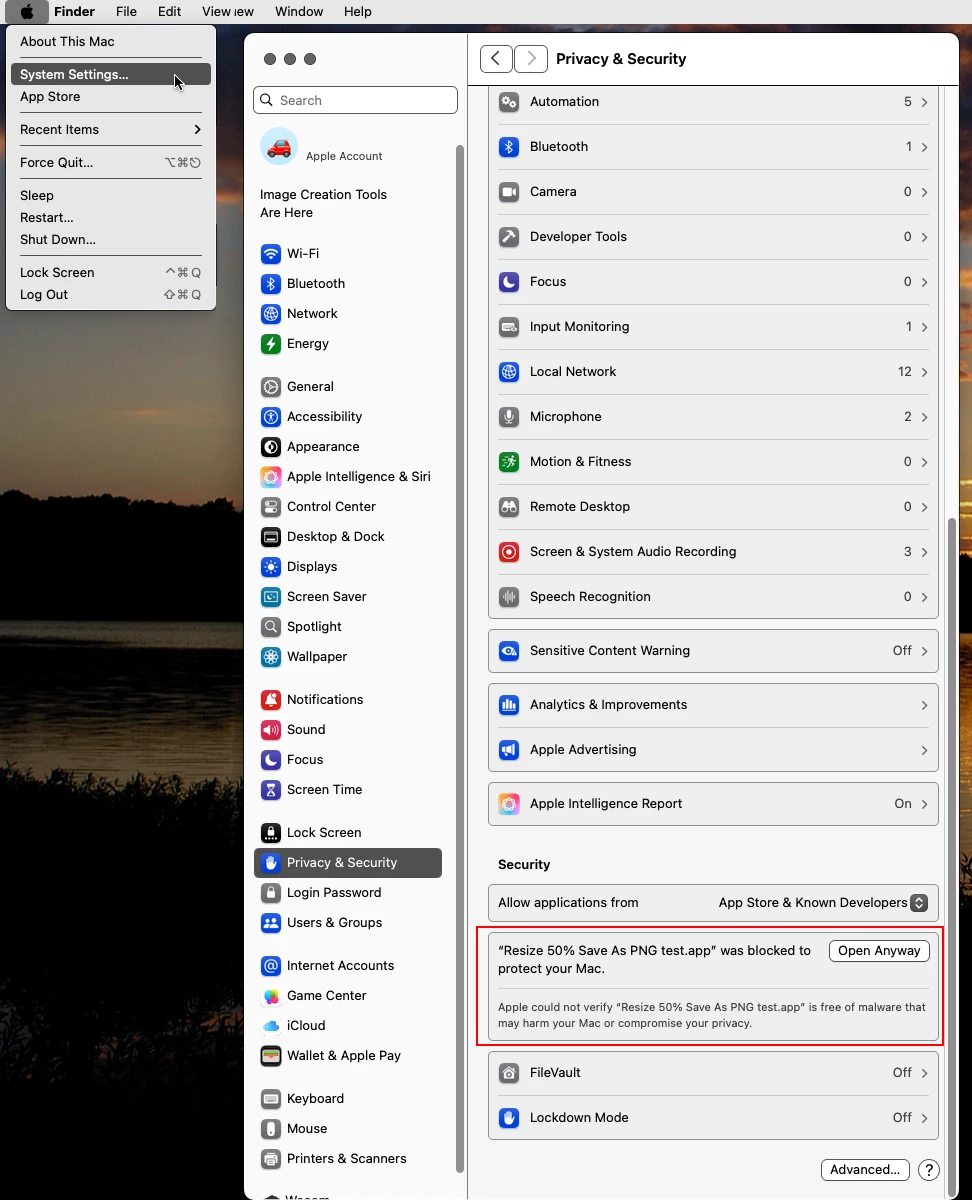Open the Apple menu icon

(27, 12)
